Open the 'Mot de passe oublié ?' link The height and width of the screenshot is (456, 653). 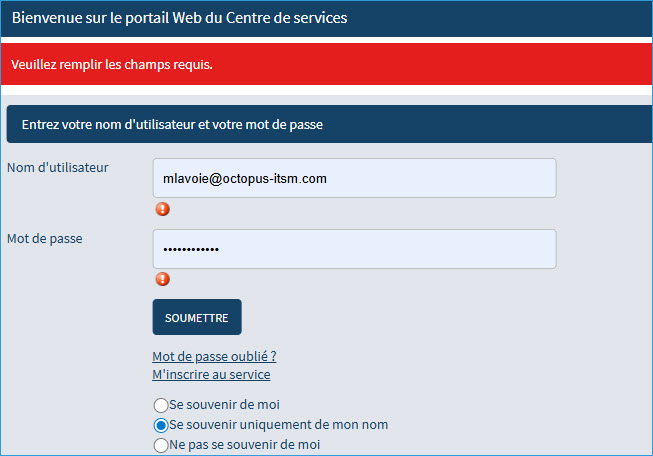(x=214, y=357)
